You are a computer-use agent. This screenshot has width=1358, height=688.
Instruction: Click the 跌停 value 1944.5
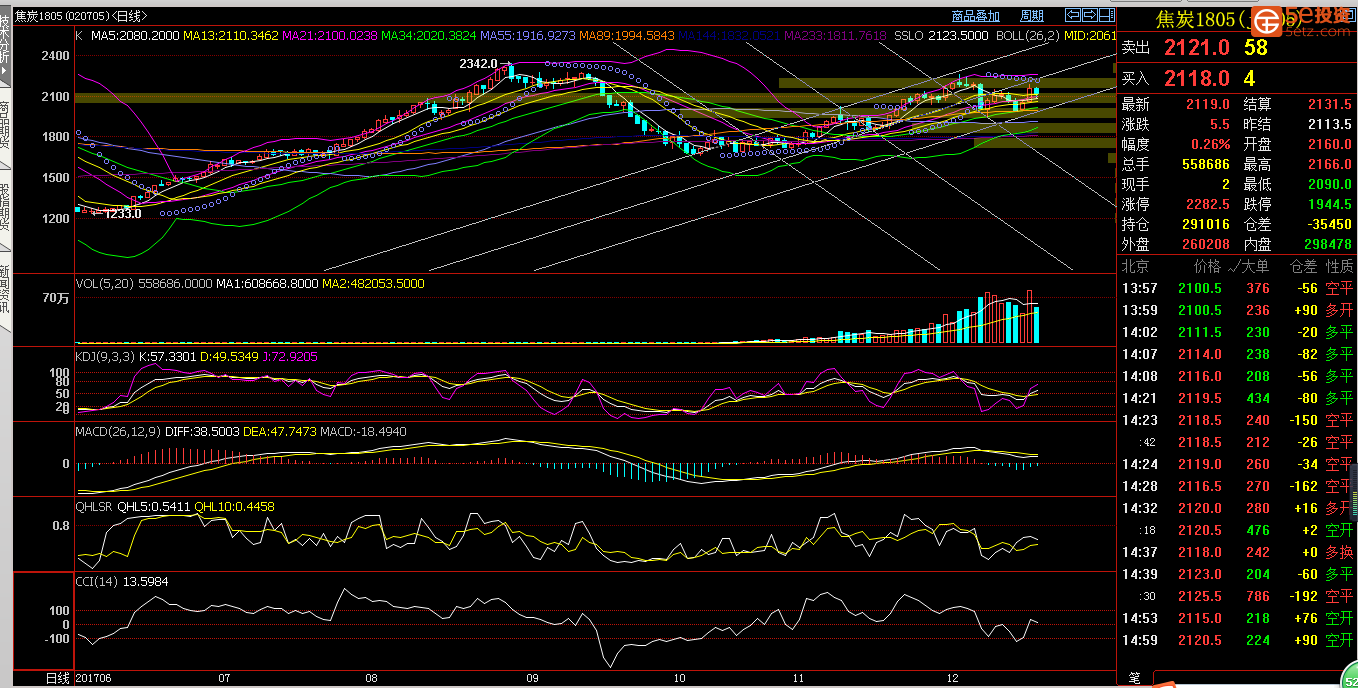click(1331, 204)
